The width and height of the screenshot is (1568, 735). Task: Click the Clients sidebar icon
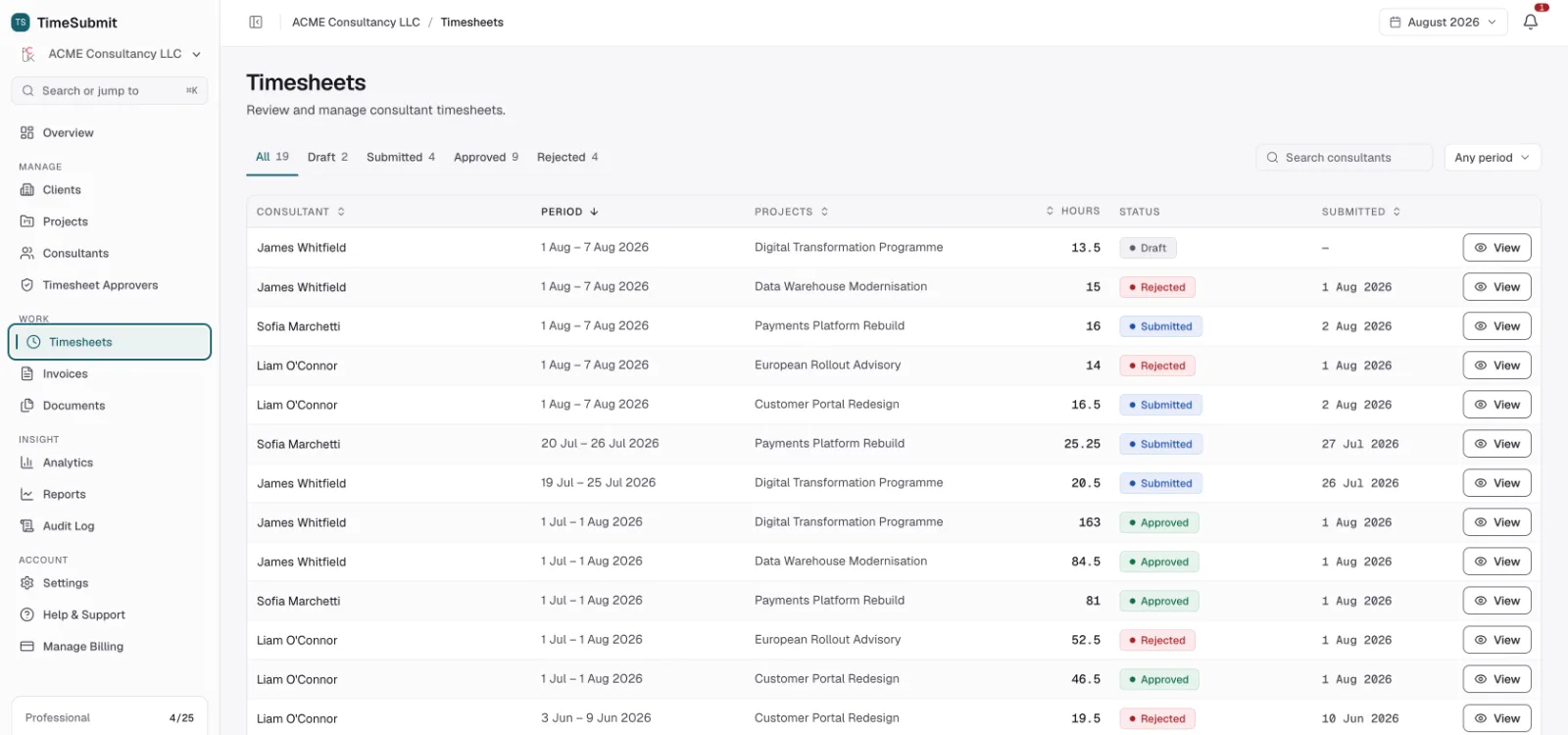click(x=27, y=190)
